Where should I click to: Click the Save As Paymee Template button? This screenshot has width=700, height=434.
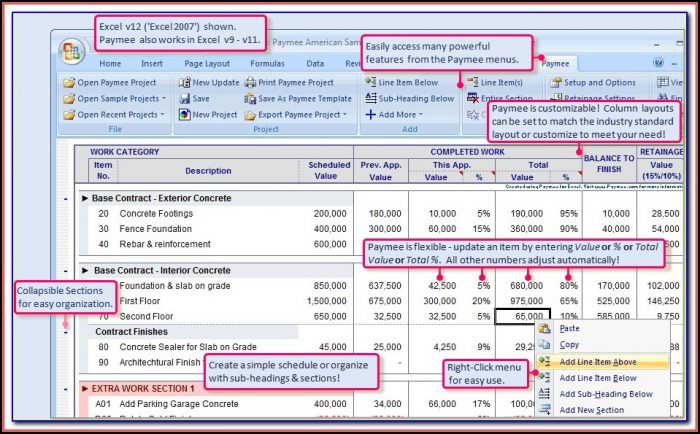(x=298, y=99)
